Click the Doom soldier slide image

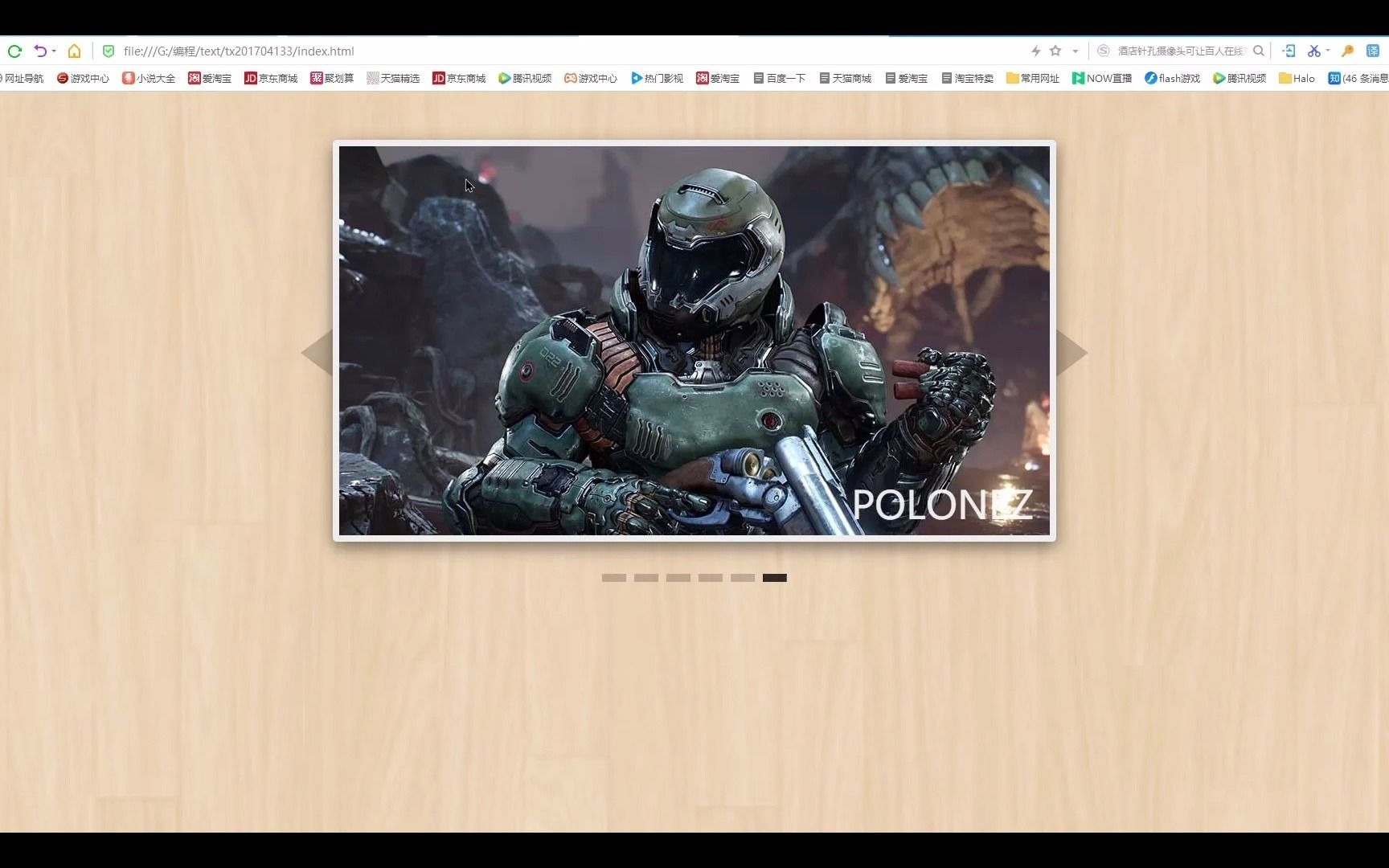pyautogui.click(x=694, y=341)
